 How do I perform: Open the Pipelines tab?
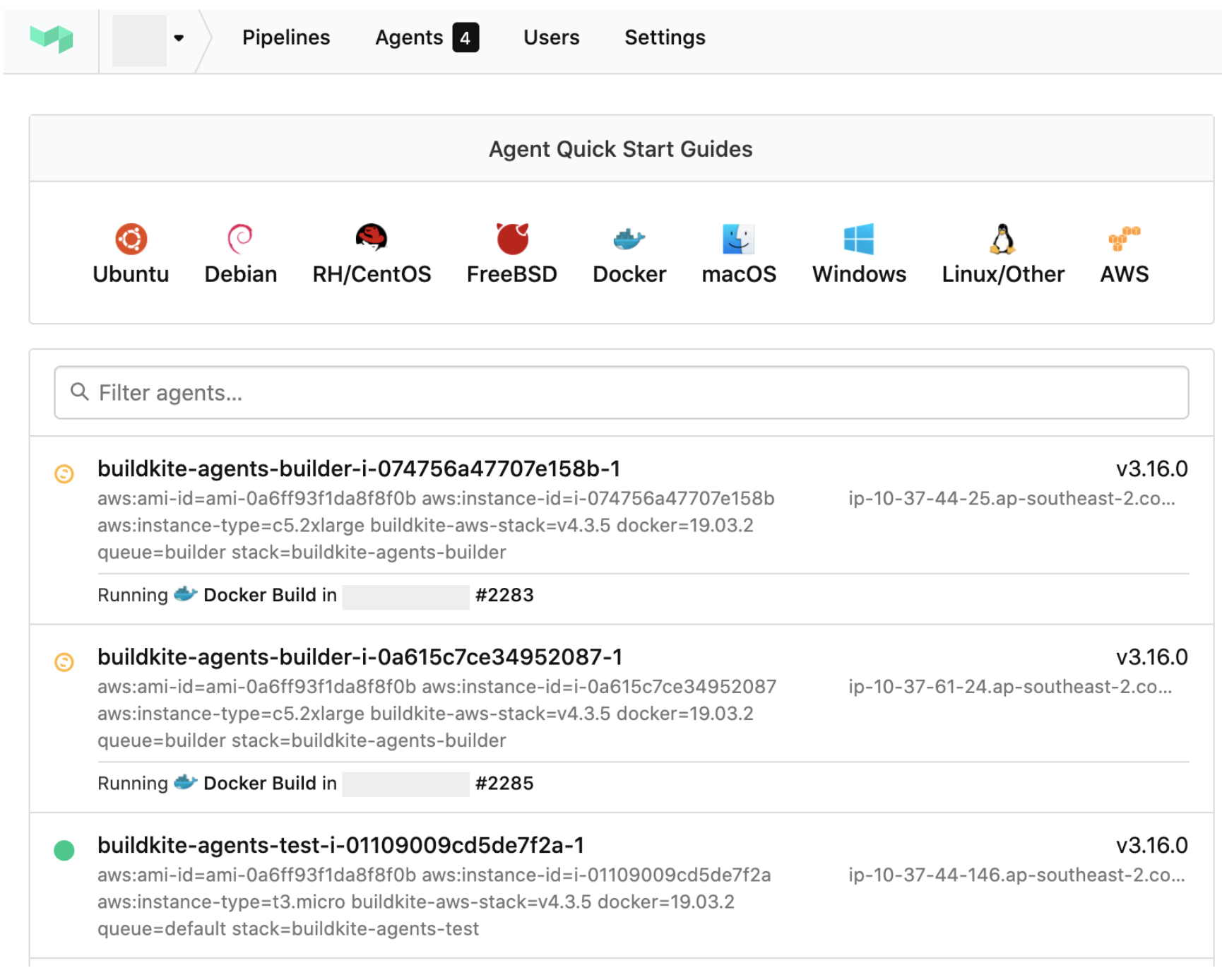[x=286, y=37]
